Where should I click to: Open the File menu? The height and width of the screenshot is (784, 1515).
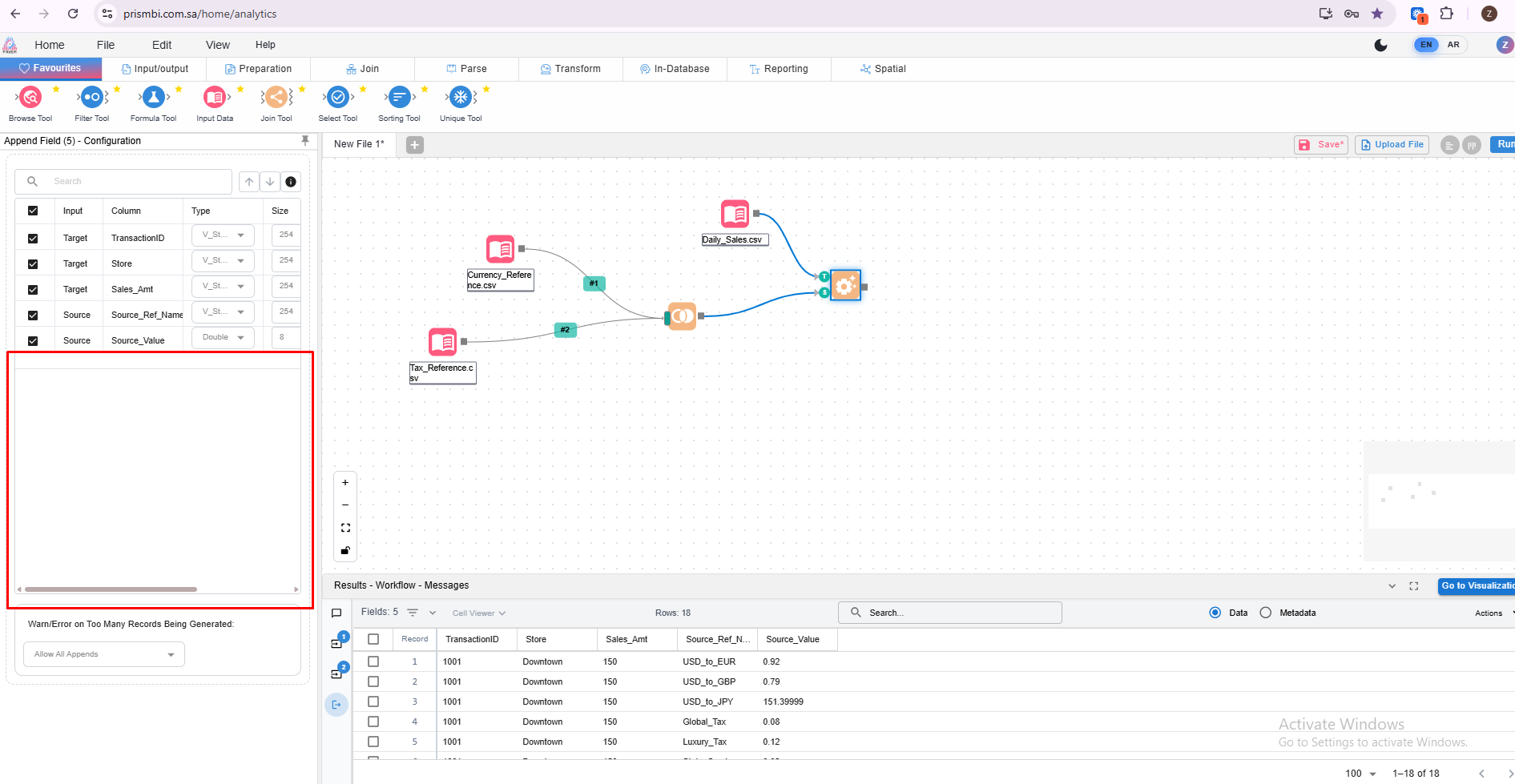coord(105,45)
